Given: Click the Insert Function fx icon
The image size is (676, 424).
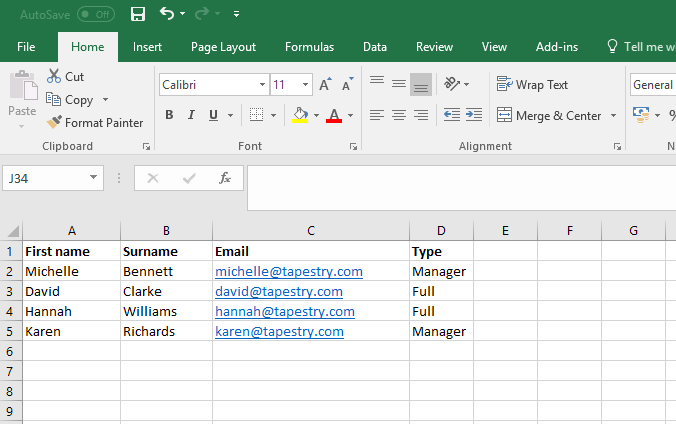Looking at the screenshot, I should [x=225, y=178].
